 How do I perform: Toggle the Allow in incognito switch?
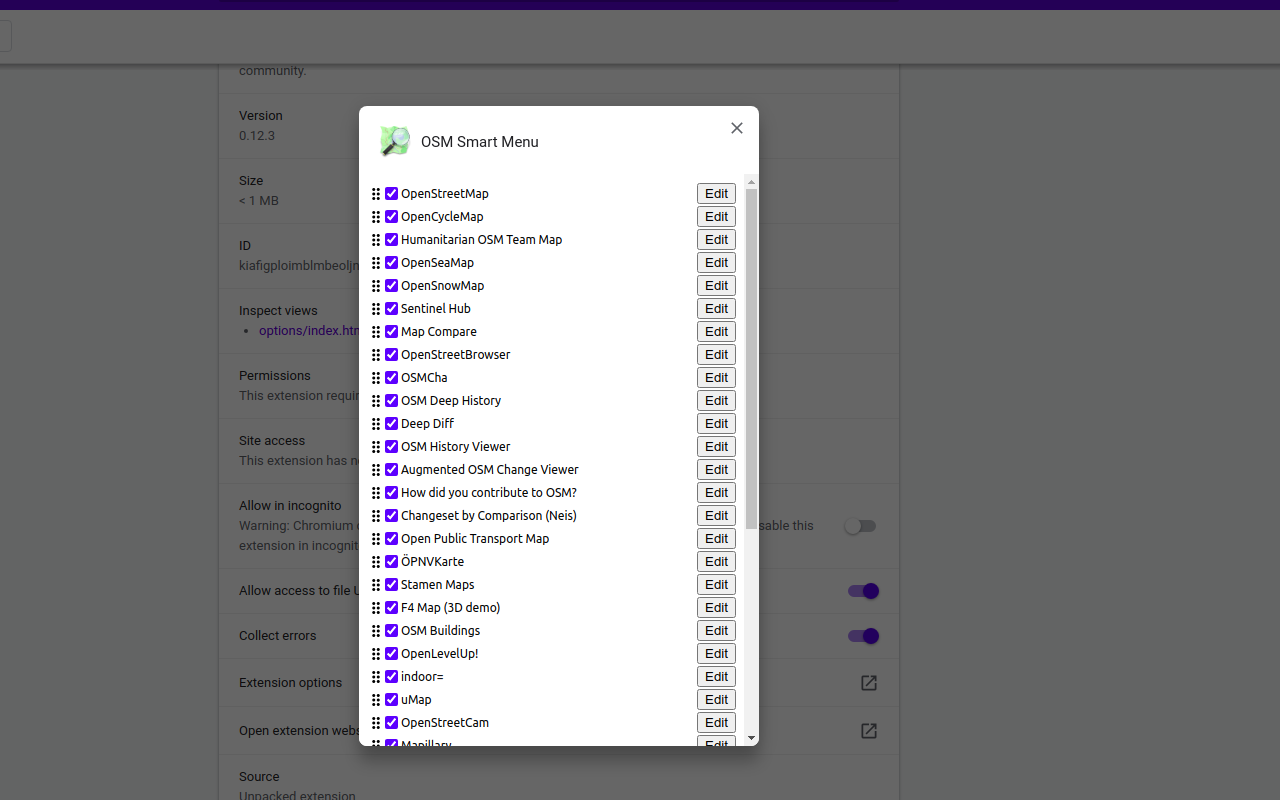[861, 526]
